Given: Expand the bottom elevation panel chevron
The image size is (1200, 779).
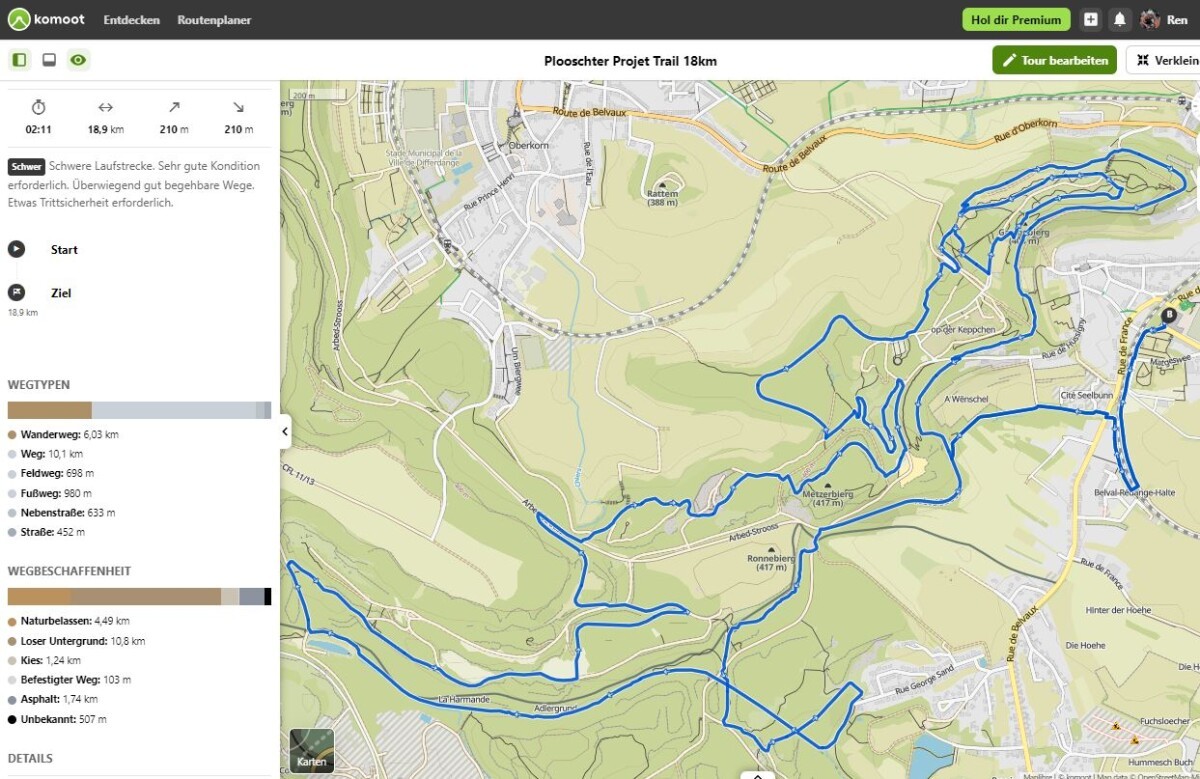Looking at the screenshot, I should (x=757, y=775).
